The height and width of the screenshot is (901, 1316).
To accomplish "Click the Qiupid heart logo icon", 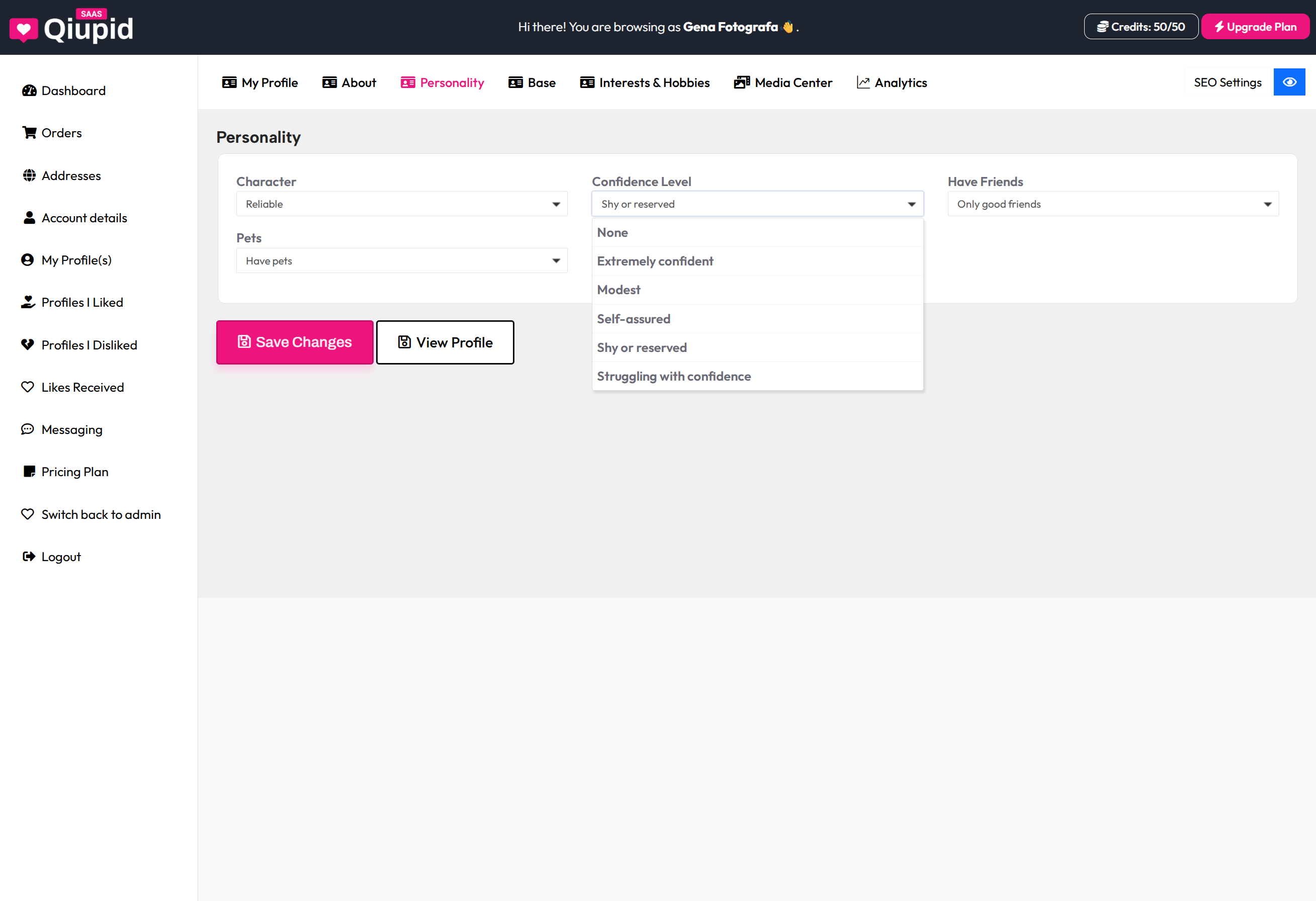I will point(23,30).
